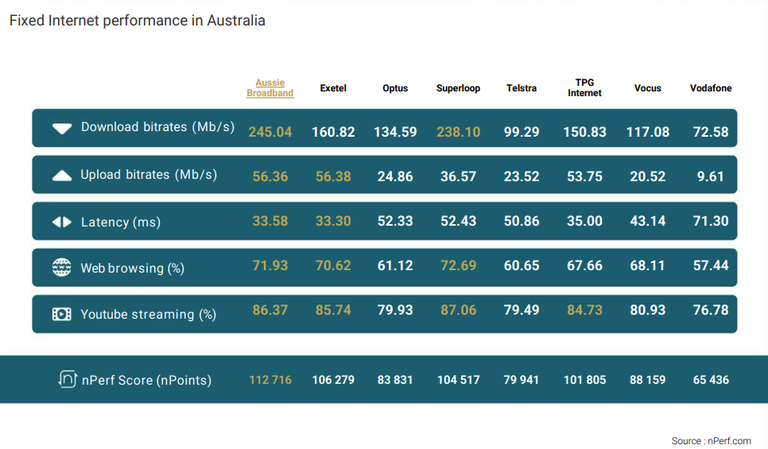Click Aussie Broadband's nPerf score 112 716
Image resolution: width=768 pixels, height=449 pixels.
tap(270, 380)
